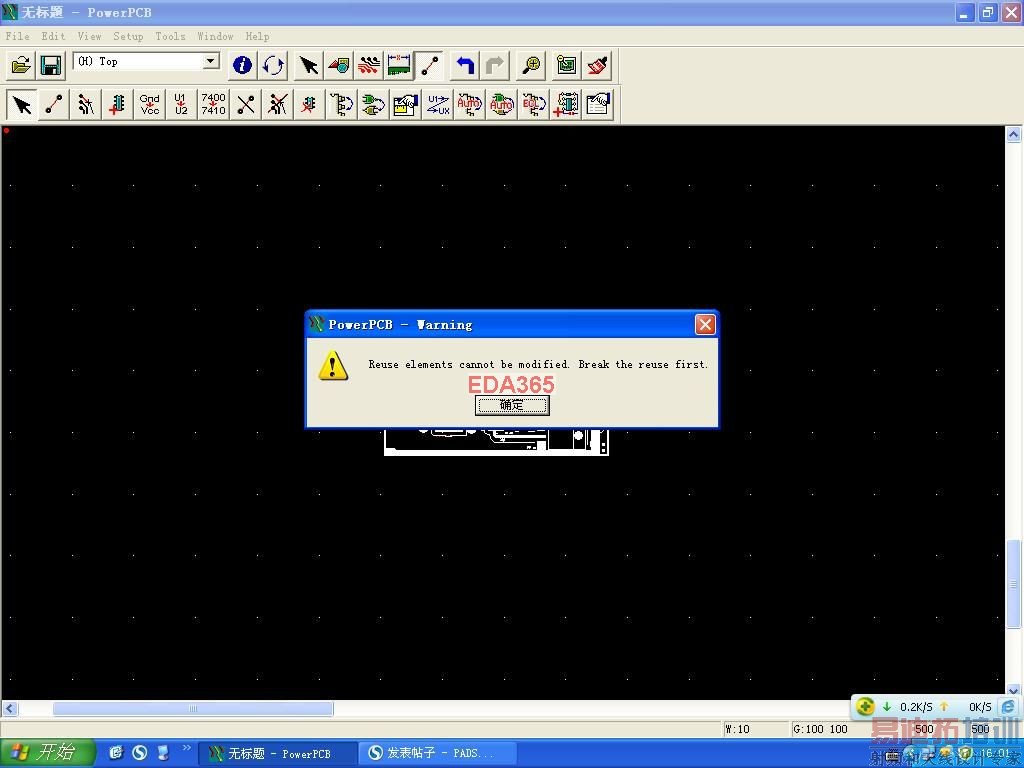
Task: Open the Dimensioning toolbar icon
Action: 398,65
